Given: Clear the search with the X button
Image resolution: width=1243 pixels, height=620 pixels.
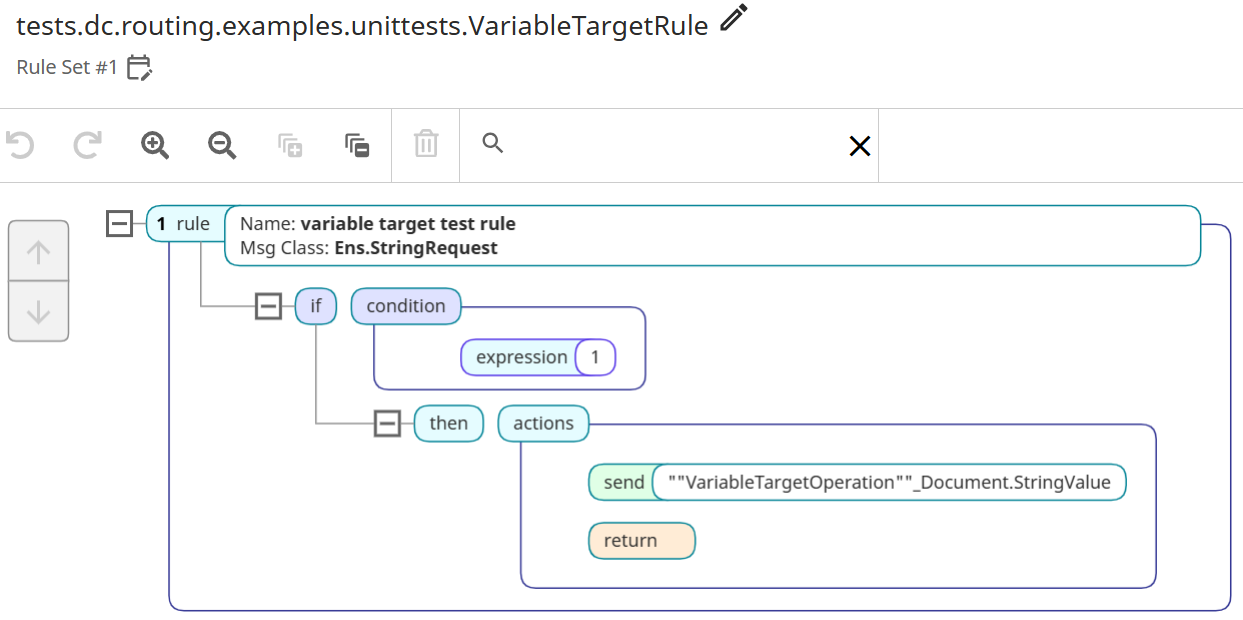Looking at the screenshot, I should coord(859,146).
